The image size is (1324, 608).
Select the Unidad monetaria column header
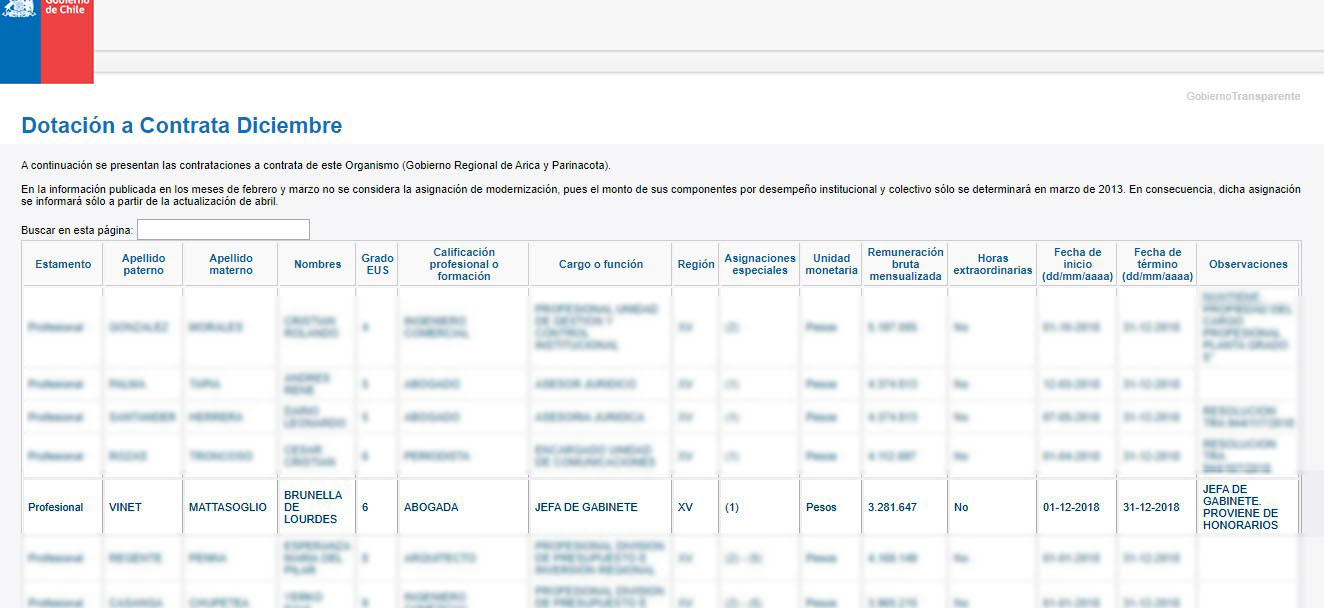click(x=832, y=264)
